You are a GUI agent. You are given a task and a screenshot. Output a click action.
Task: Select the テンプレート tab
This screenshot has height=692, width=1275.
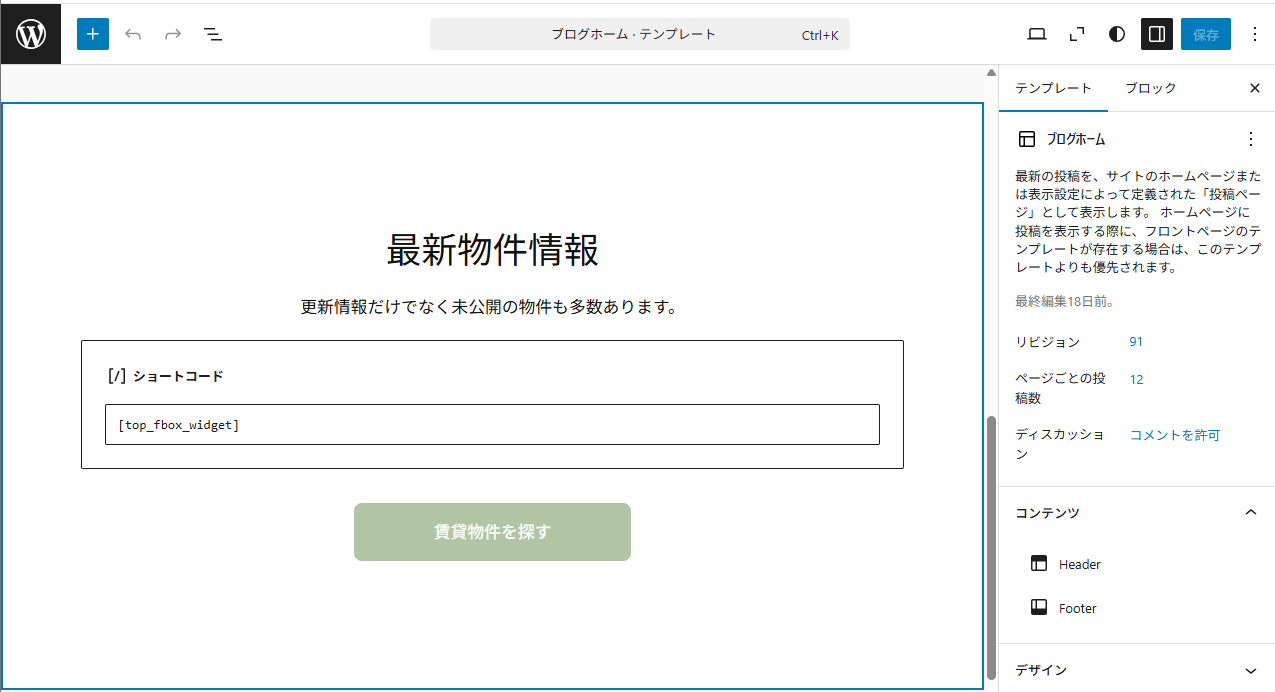pyautogui.click(x=1053, y=88)
